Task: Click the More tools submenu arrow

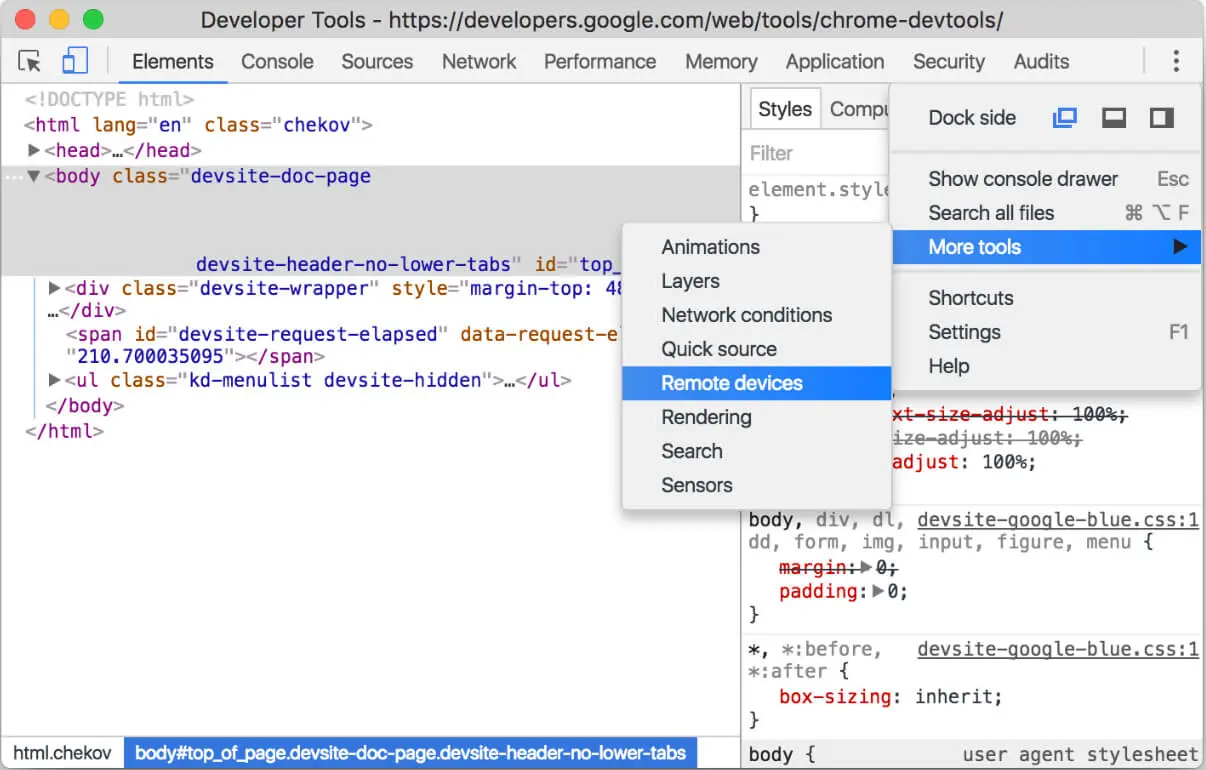Action: (x=1180, y=247)
